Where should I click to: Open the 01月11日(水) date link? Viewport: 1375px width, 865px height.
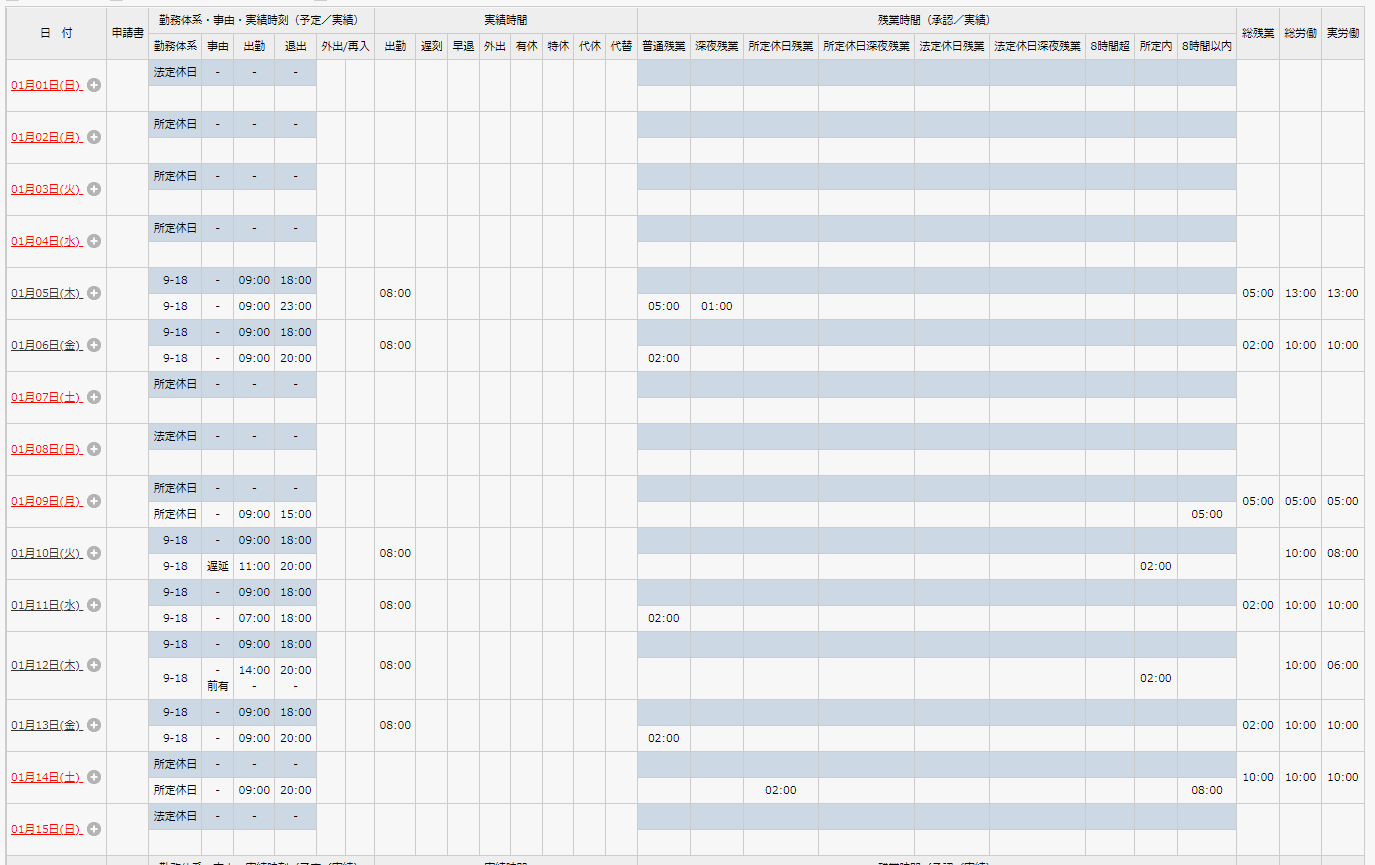click(46, 606)
